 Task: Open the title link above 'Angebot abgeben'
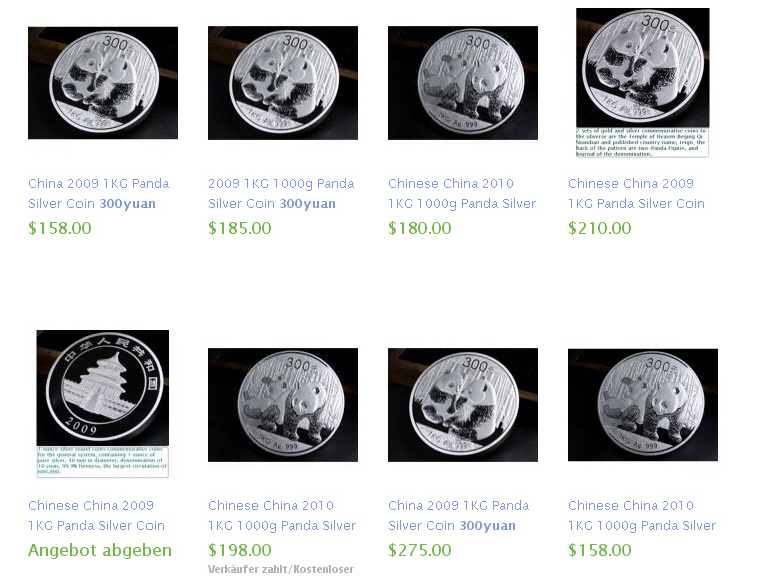pyautogui.click(x=96, y=515)
